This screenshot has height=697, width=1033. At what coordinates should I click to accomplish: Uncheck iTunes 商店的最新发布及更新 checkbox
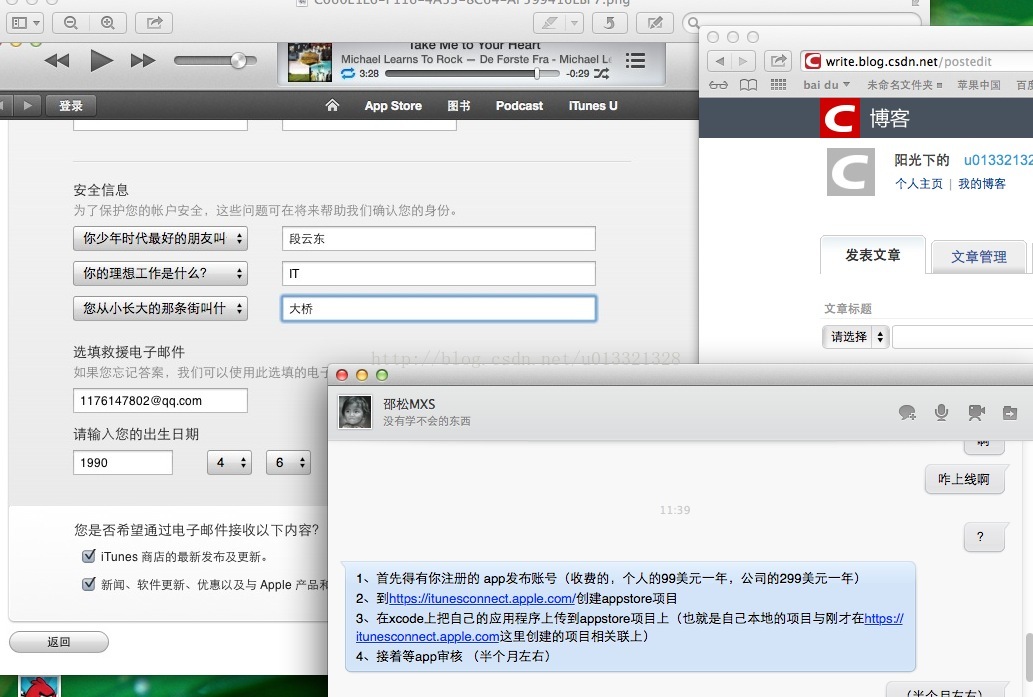[x=89, y=556]
